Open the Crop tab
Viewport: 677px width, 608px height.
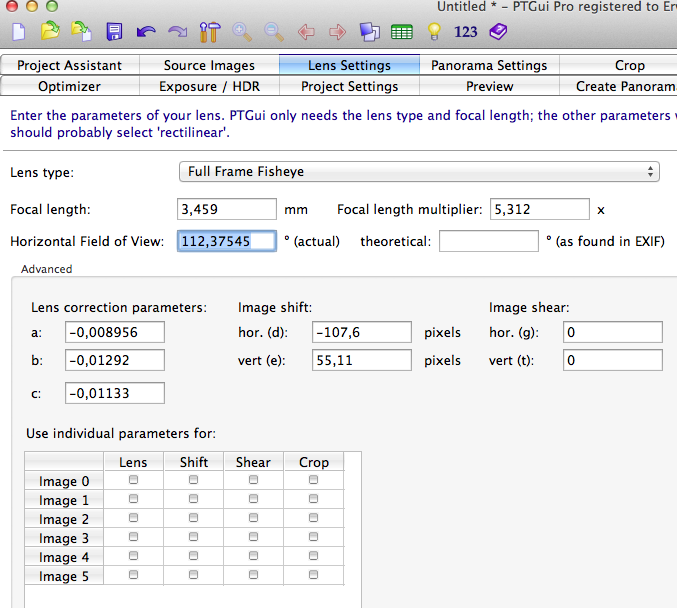[630, 65]
